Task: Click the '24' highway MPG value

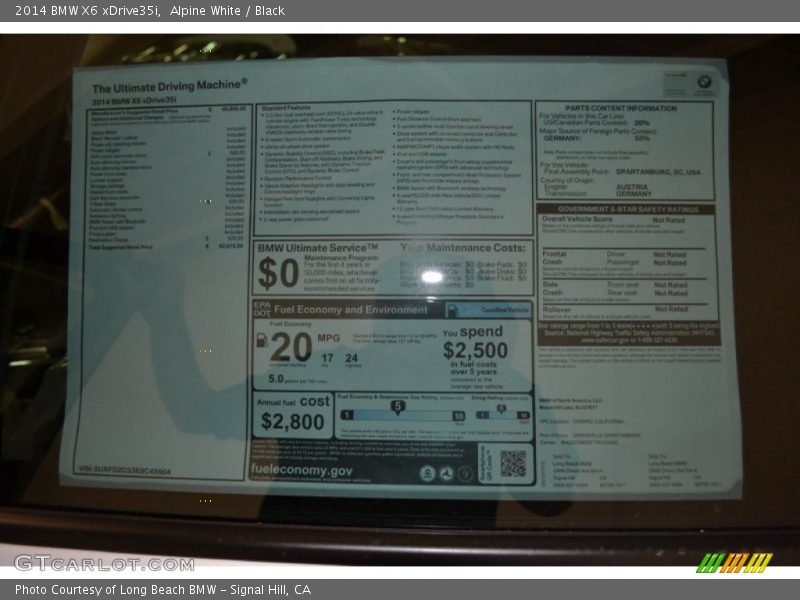Action: point(352,358)
